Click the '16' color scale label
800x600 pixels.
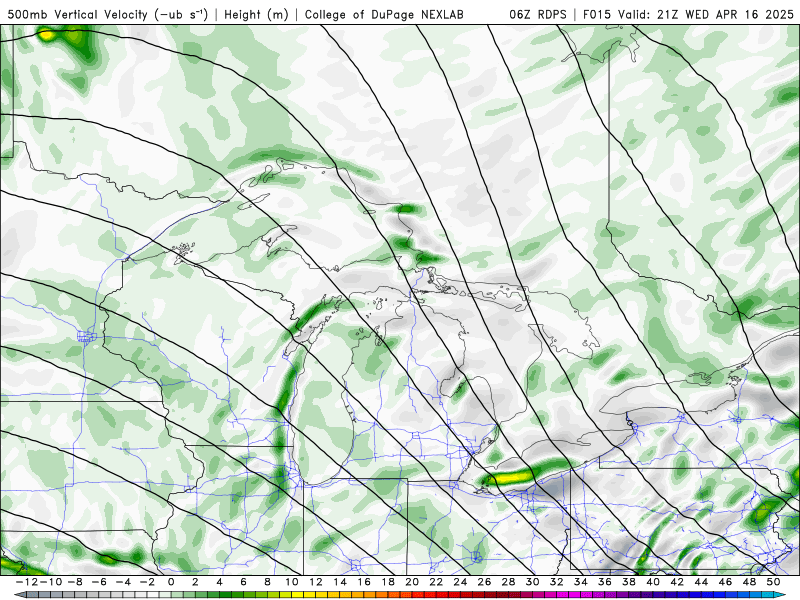point(364,582)
